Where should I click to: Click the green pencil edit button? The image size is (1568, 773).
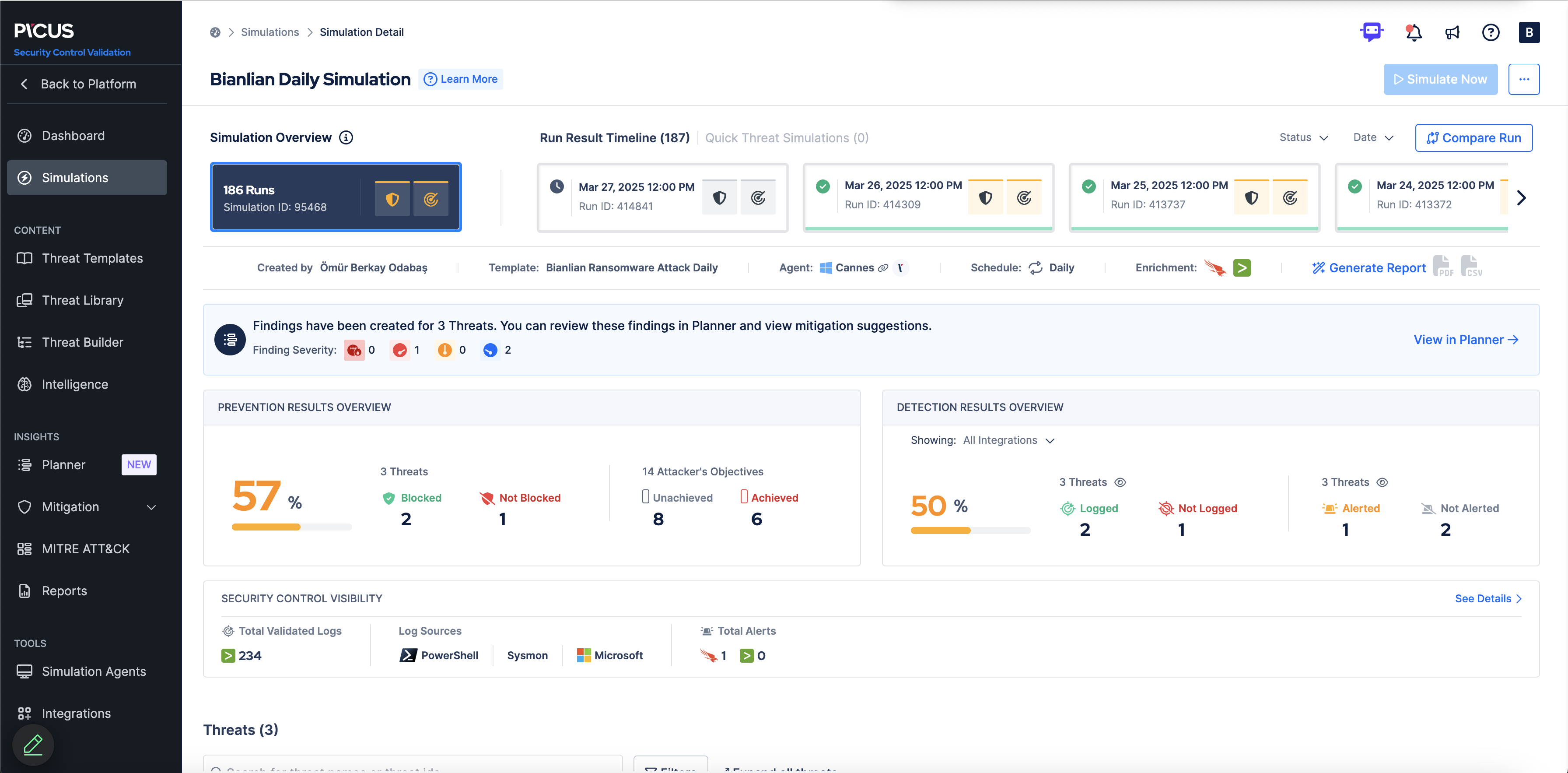click(x=33, y=745)
